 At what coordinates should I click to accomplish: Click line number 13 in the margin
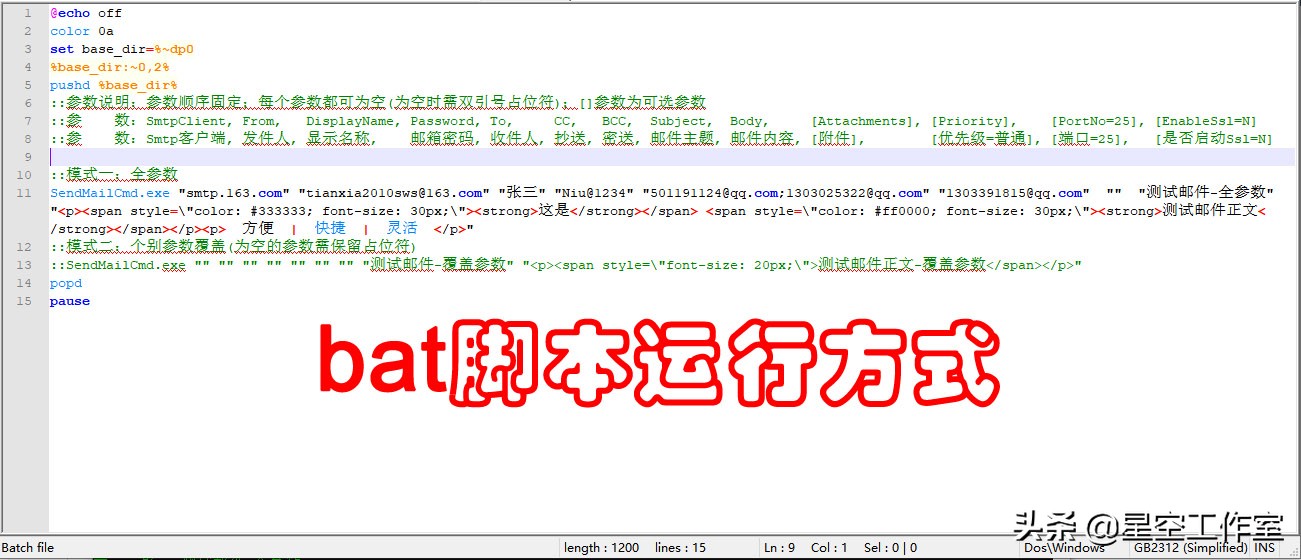[x=25, y=265]
